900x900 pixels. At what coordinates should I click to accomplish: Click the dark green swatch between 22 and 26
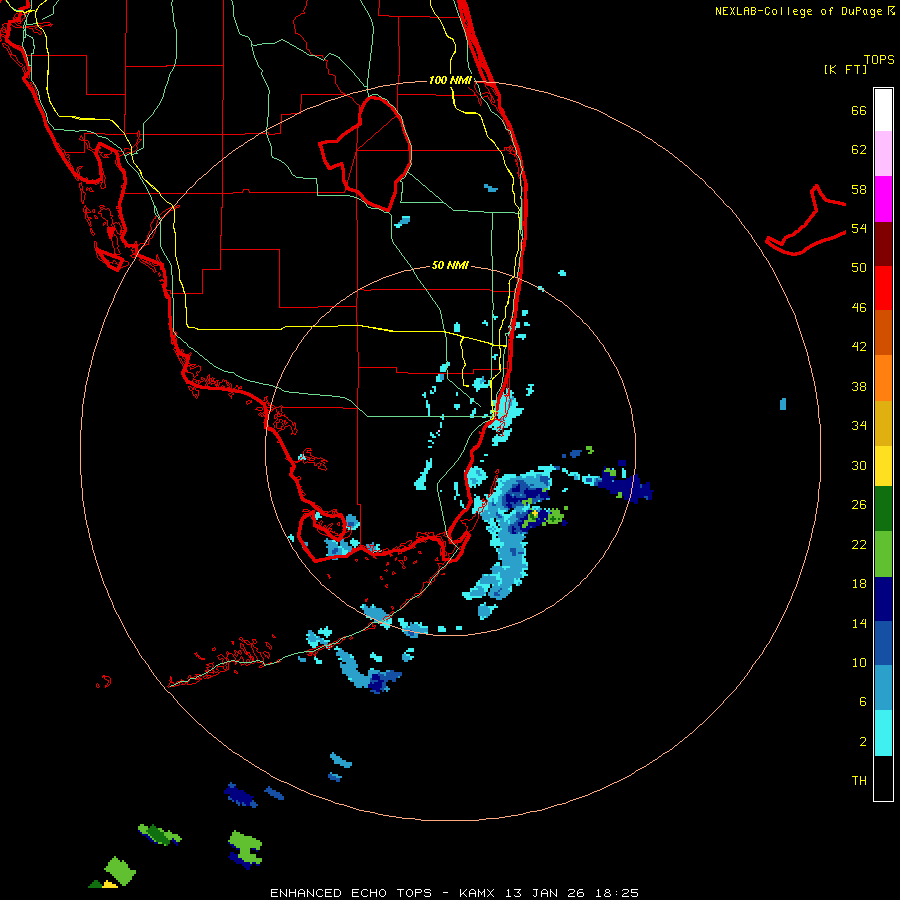[883, 509]
